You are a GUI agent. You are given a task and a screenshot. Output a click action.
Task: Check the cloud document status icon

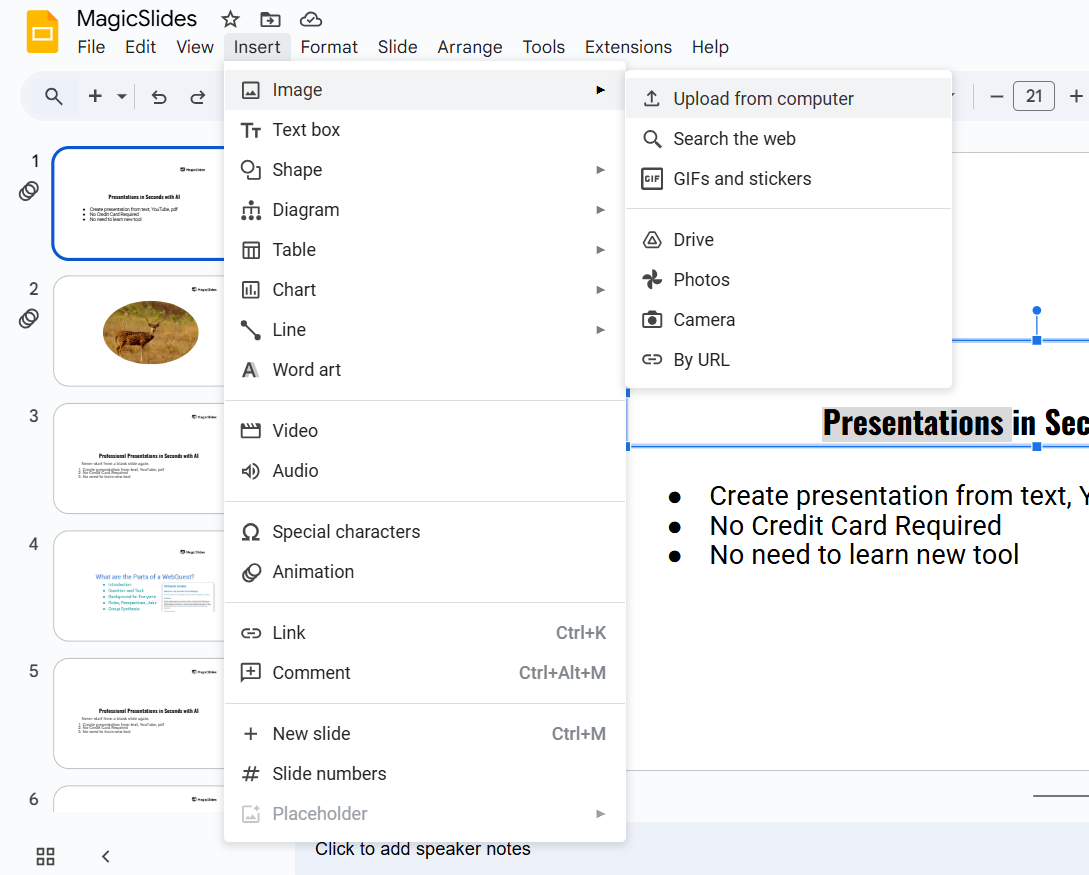310,19
